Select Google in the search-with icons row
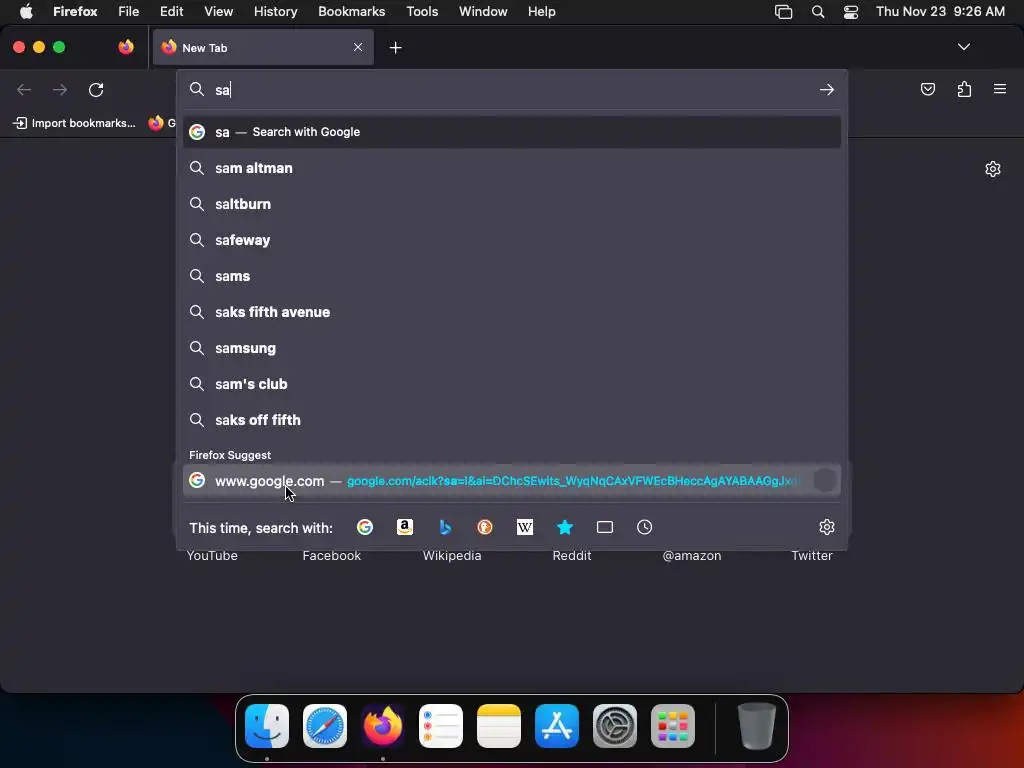1024x768 pixels. 365,527
